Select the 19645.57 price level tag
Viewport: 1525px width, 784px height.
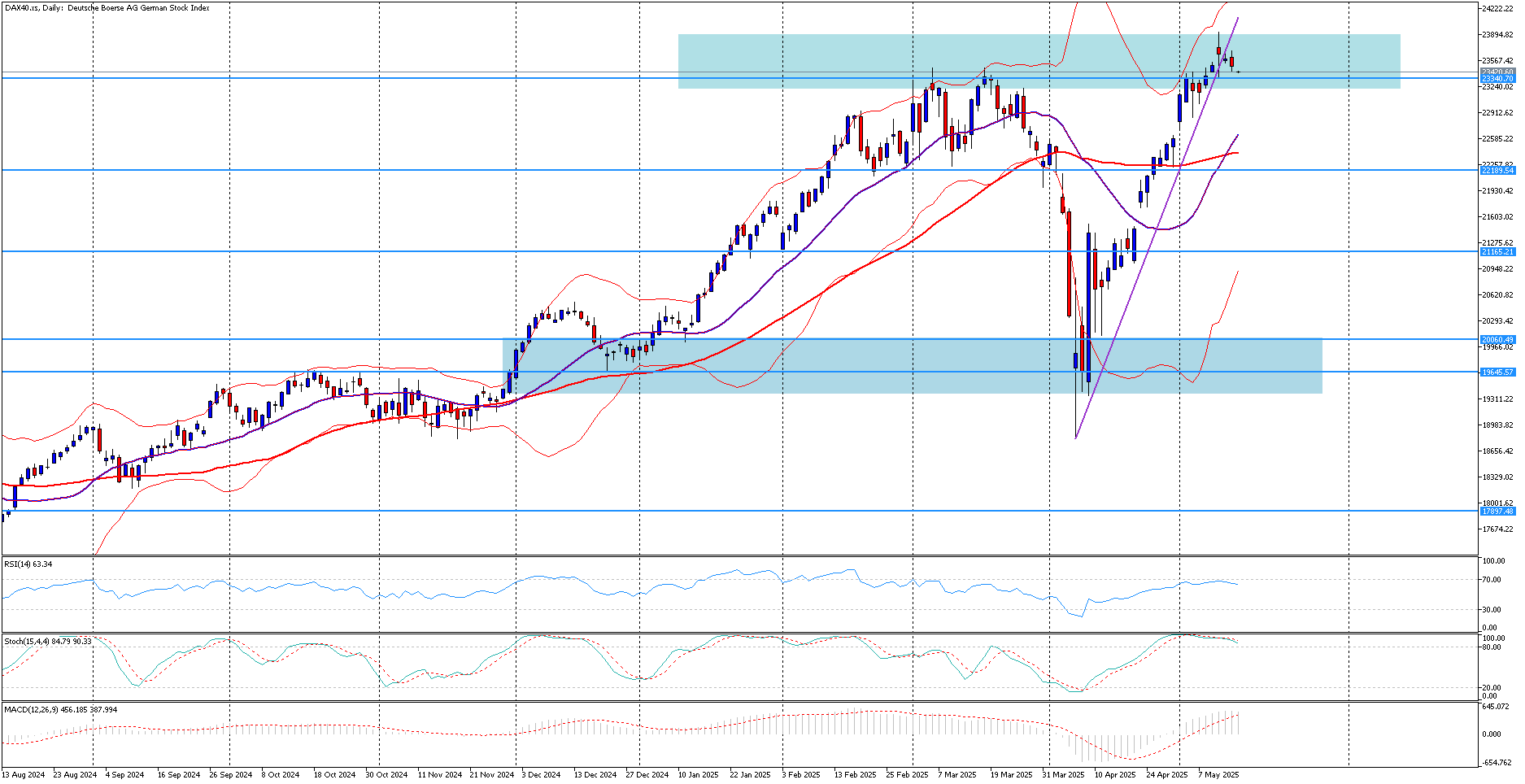1497,372
